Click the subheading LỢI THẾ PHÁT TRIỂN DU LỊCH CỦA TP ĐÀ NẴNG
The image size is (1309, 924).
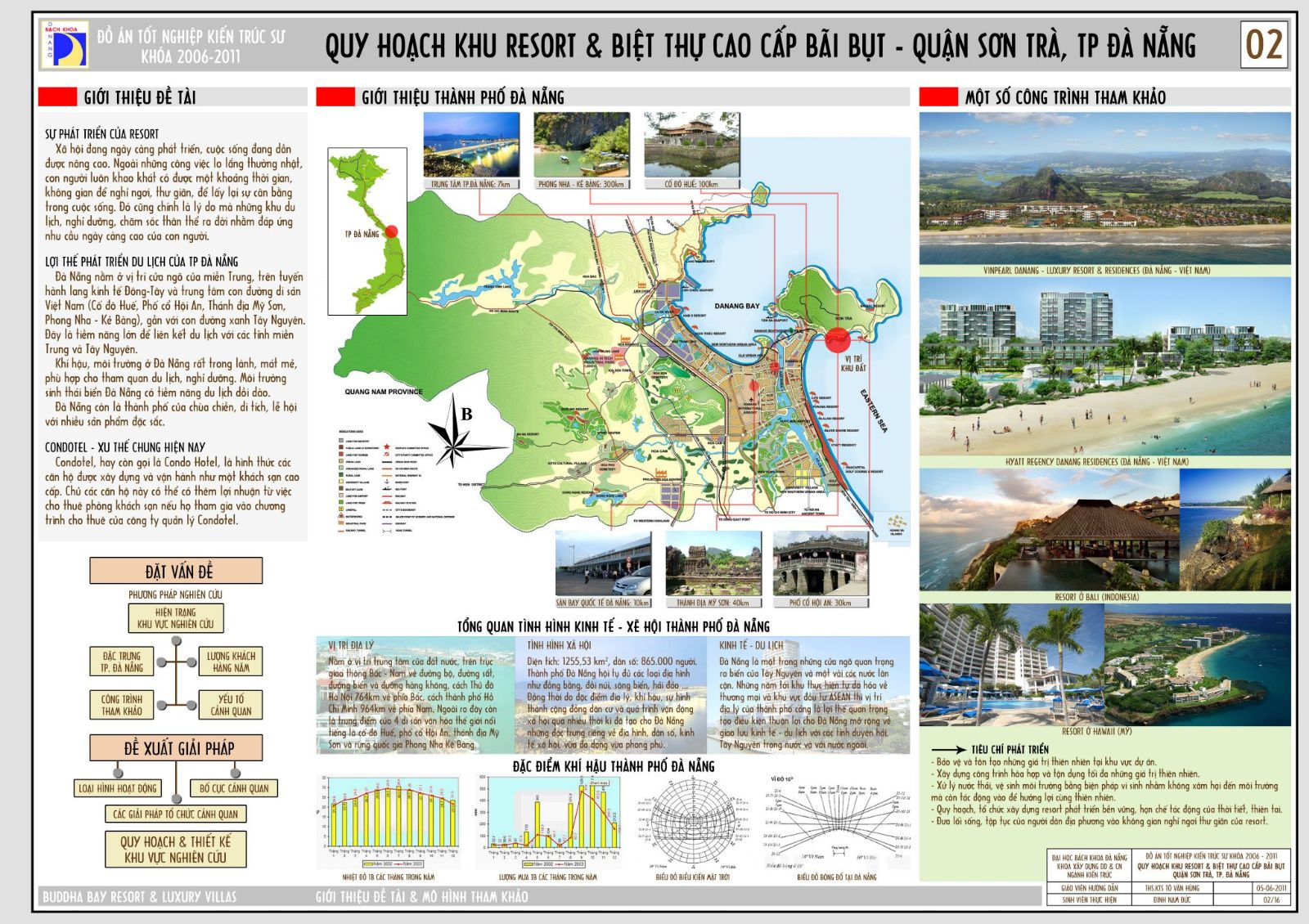(x=142, y=262)
